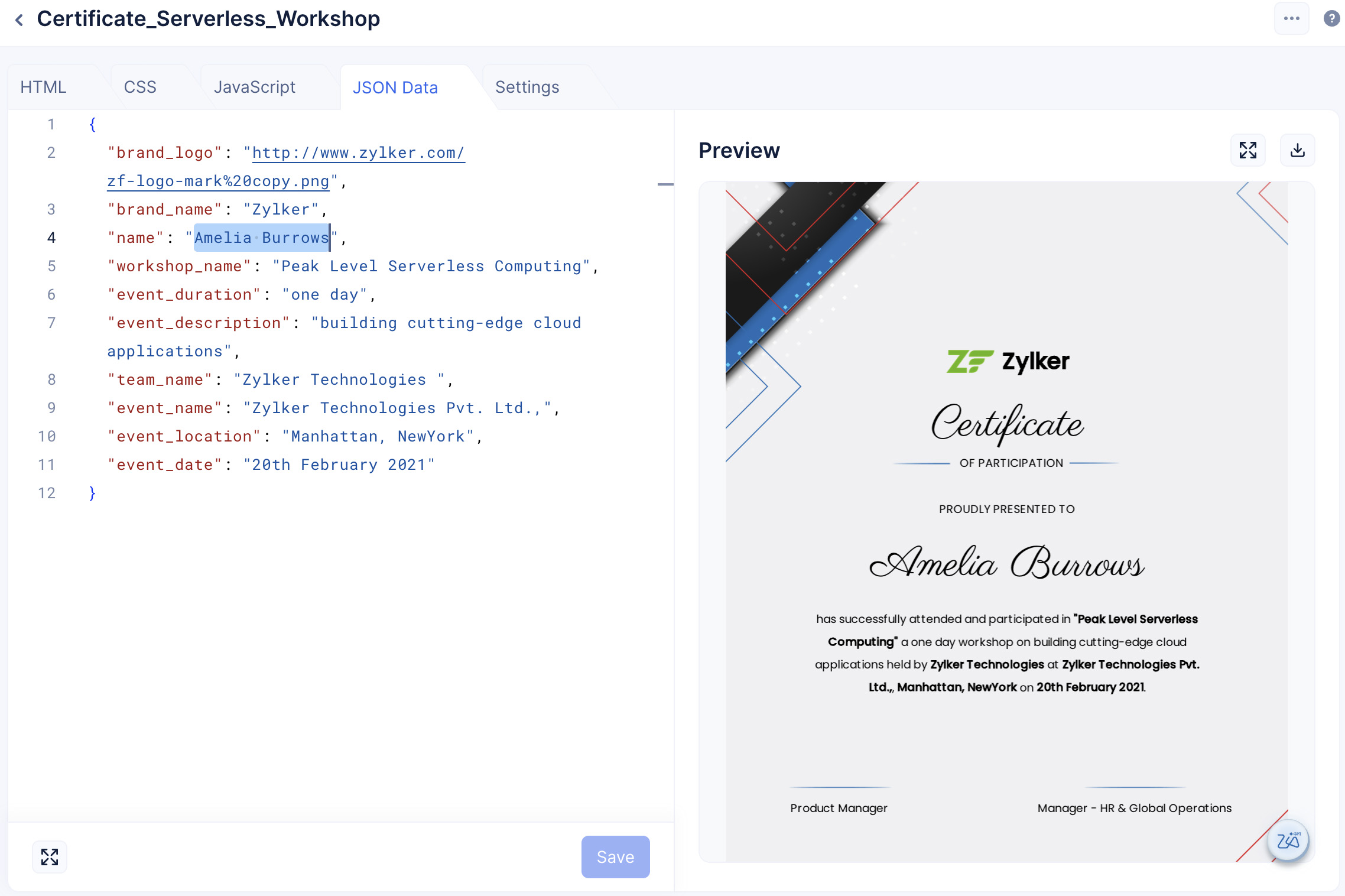1345x896 pixels.
Task: Open the zylker.com brand logo URL
Action: pos(358,153)
